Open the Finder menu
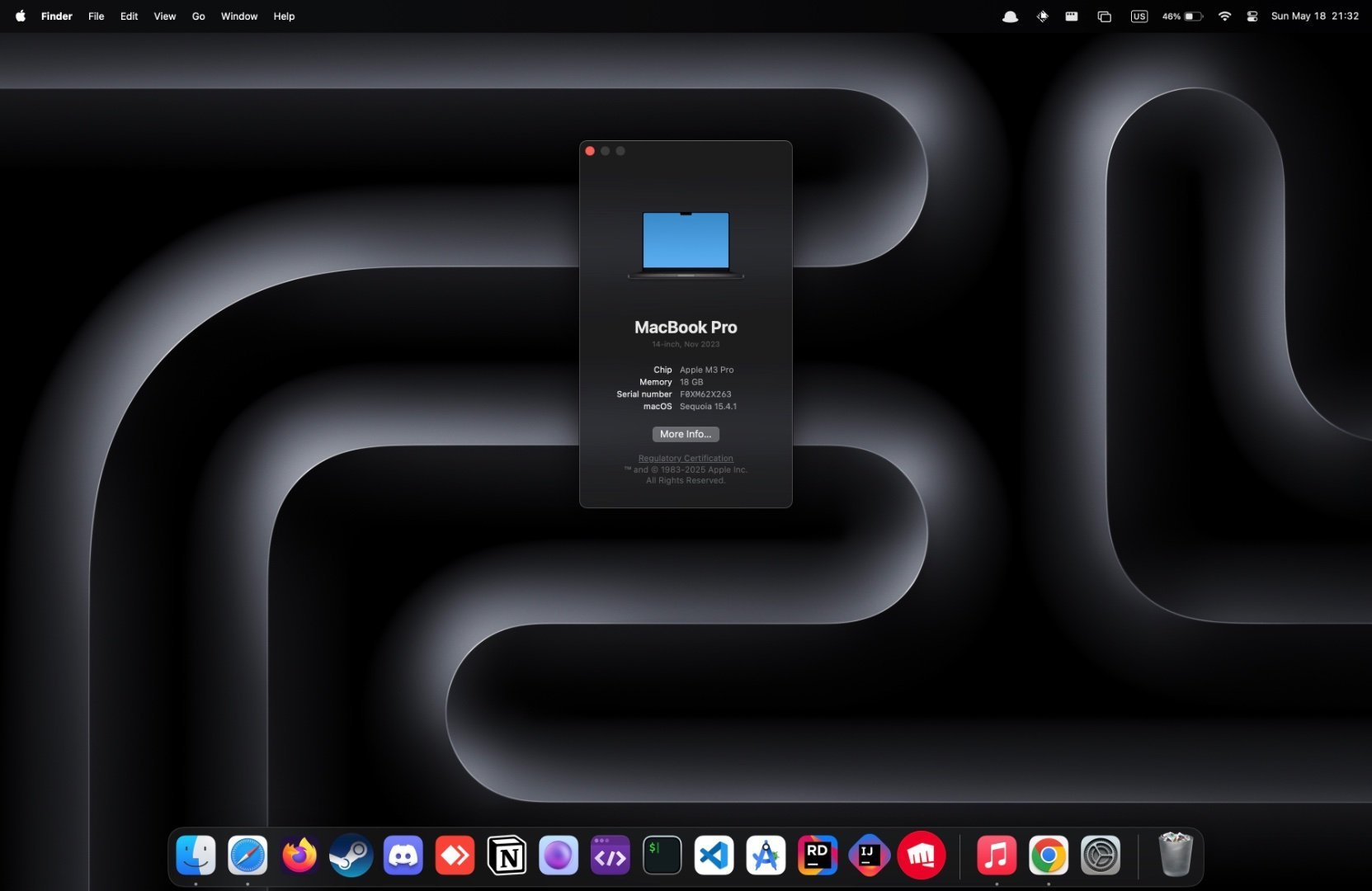This screenshot has width=1372, height=891. coord(57,16)
